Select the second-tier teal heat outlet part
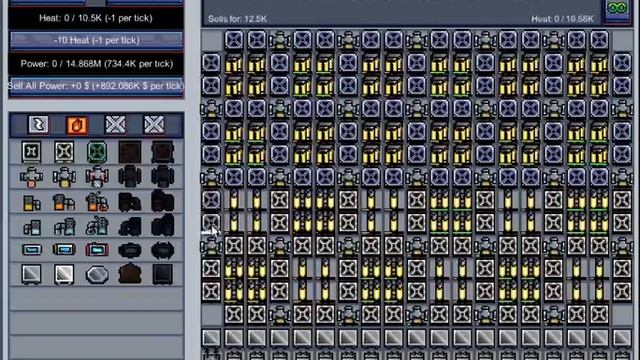 click(x=64, y=227)
